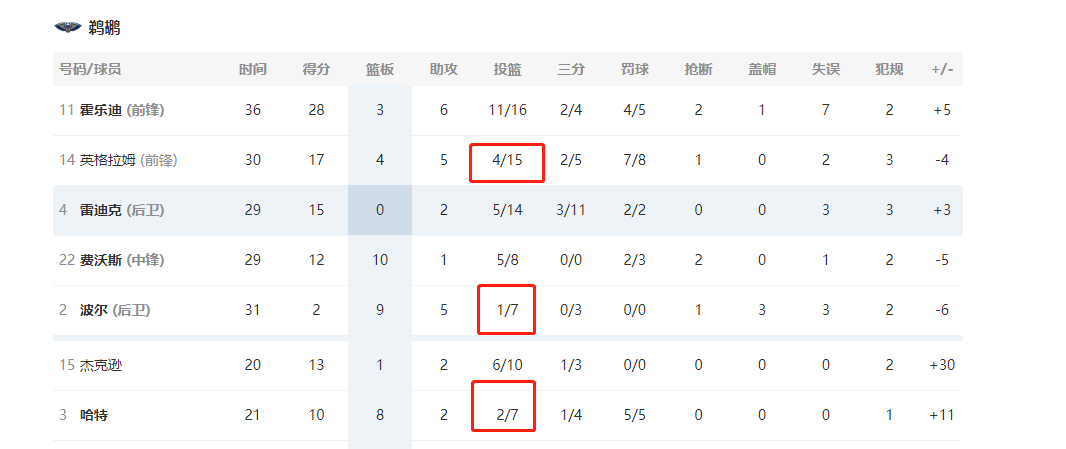The width and height of the screenshot is (1066, 449).
Task: Select player 哈特 in the table
Action: pos(94,415)
